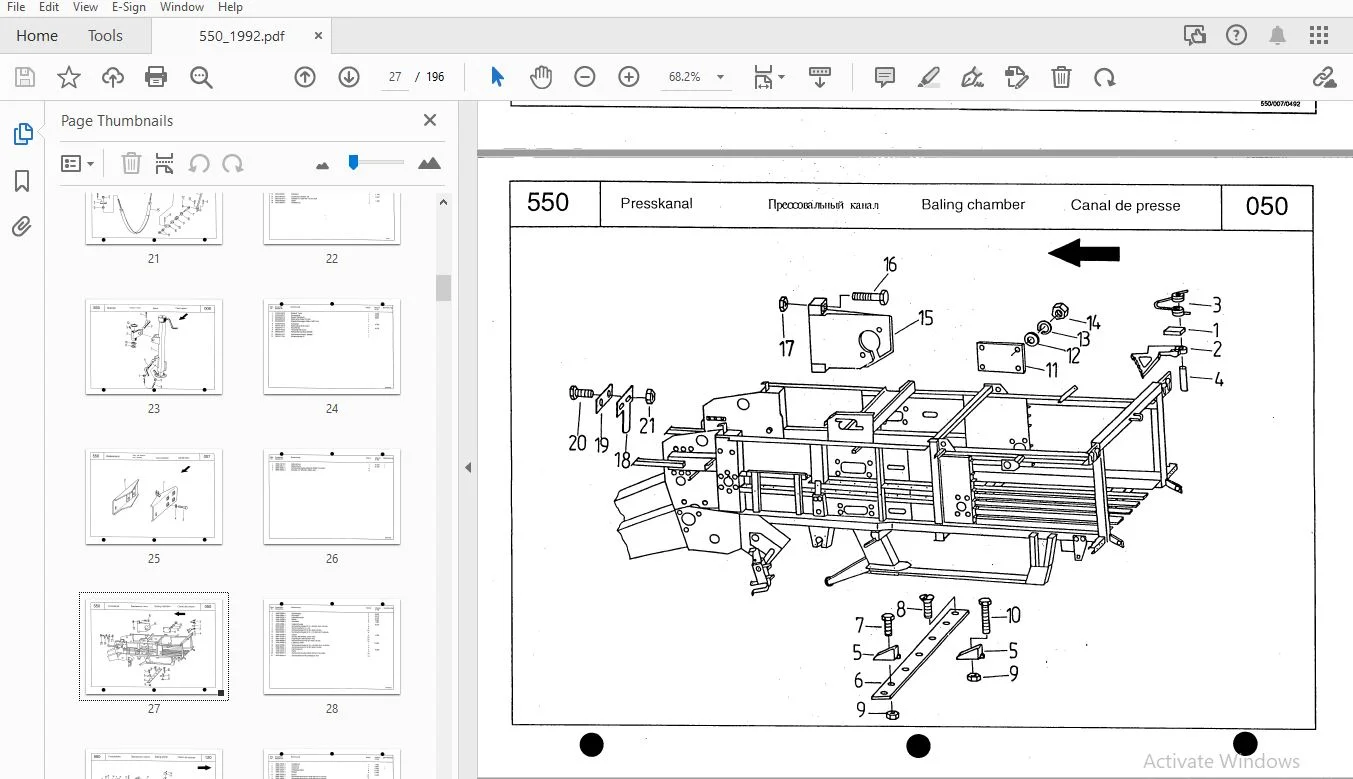Activate the selection arrow tool
The width and height of the screenshot is (1353, 779).
point(497,77)
